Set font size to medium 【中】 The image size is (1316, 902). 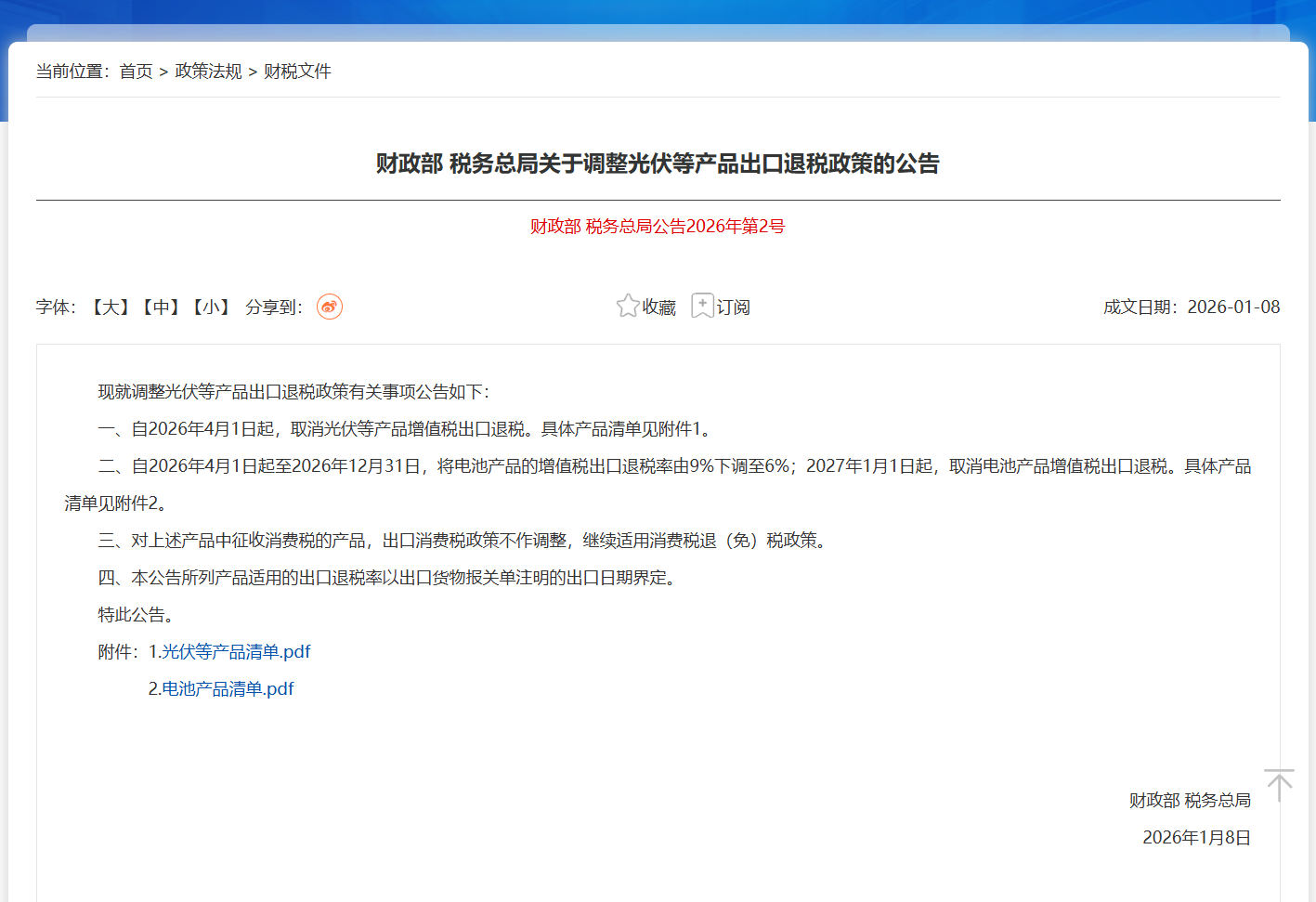coord(161,307)
